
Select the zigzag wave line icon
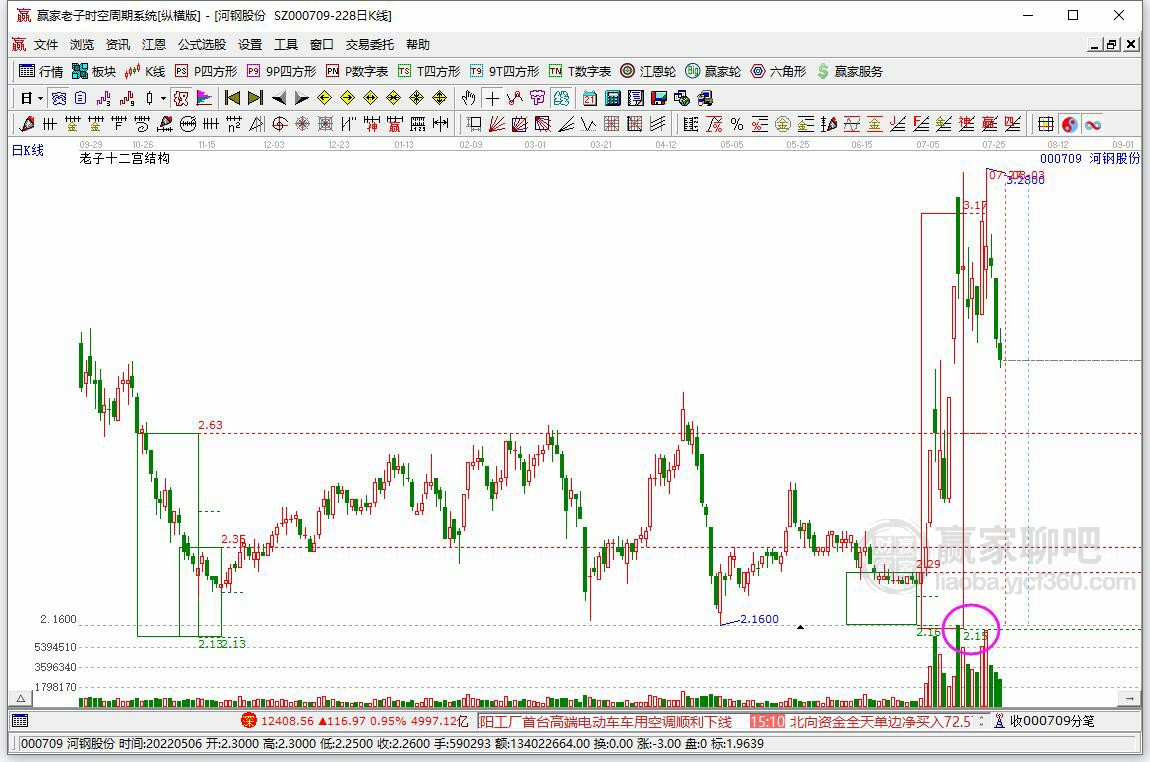[588, 124]
